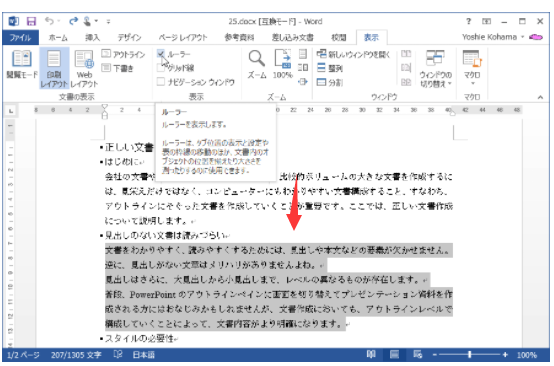The height and width of the screenshot is (366, 554).
Task: Open customize quick access toolbar dropdown
Action: [108, 22]
